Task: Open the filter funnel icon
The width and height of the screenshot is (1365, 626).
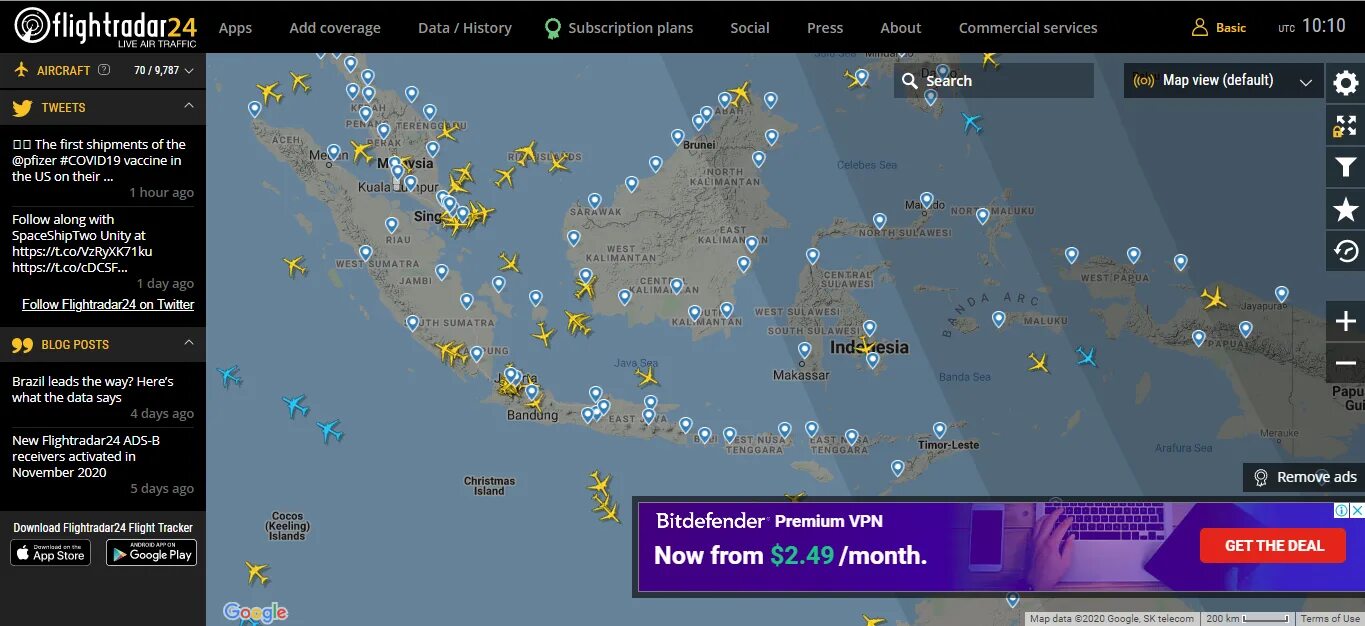Action: (x=1346, y=167)
